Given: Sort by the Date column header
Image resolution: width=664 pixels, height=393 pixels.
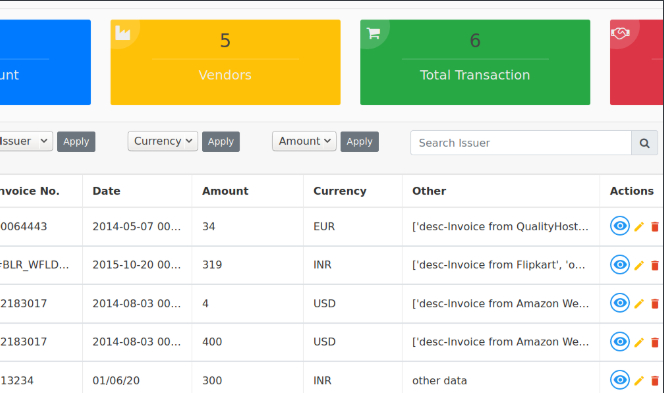Looking at the screenshot, I should tap(106, 191).
